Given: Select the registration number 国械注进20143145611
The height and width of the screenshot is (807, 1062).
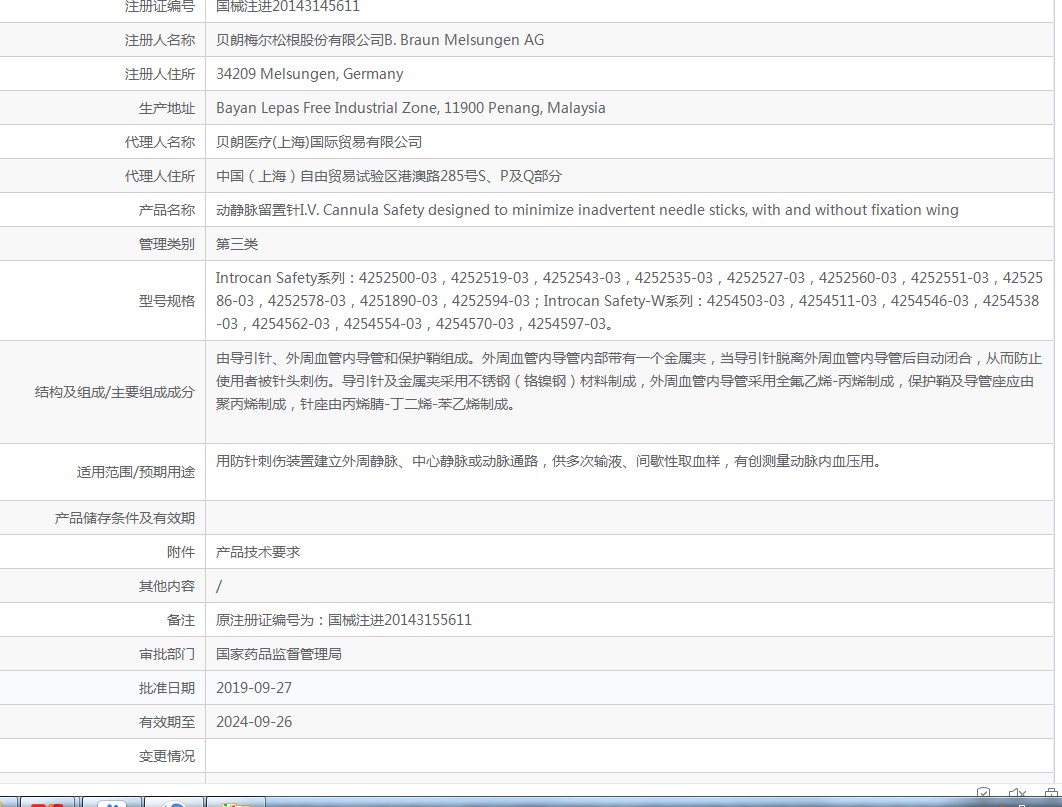Looking at the screenshot, I should pos(288,7).
